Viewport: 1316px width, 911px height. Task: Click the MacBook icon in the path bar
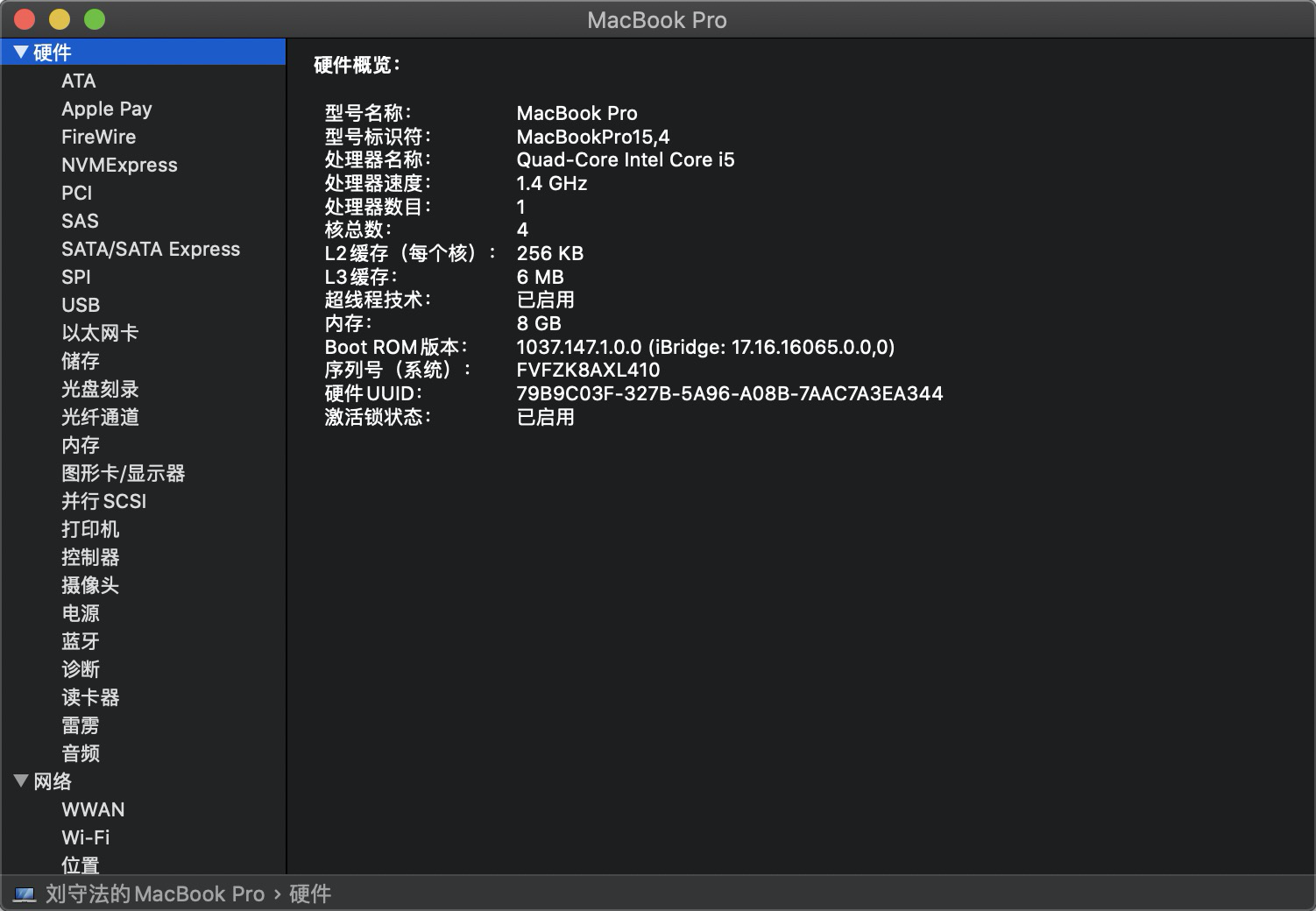[25, 894]
